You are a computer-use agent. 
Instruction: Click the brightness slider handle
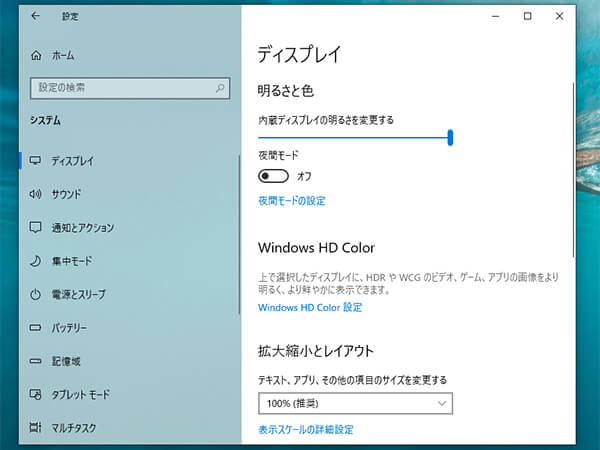pyautogui.click(x=450, y=137)
